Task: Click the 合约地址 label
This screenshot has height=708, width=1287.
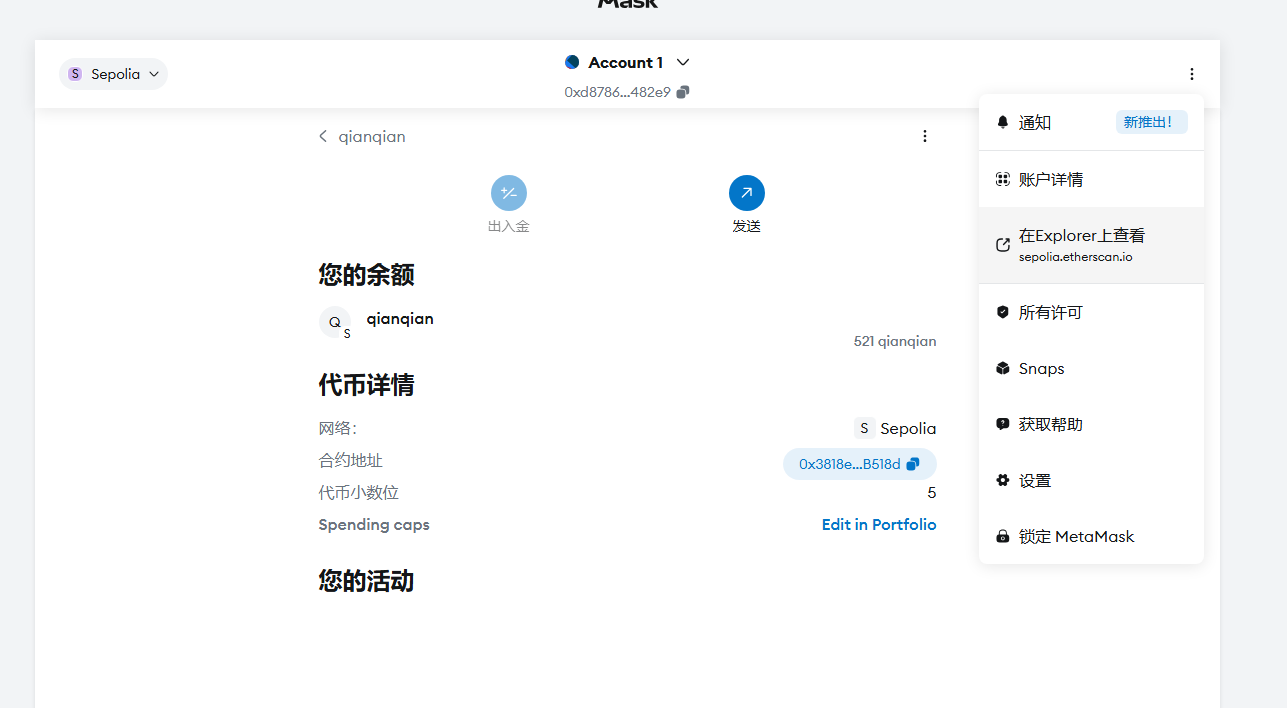Action: (351, 461)
